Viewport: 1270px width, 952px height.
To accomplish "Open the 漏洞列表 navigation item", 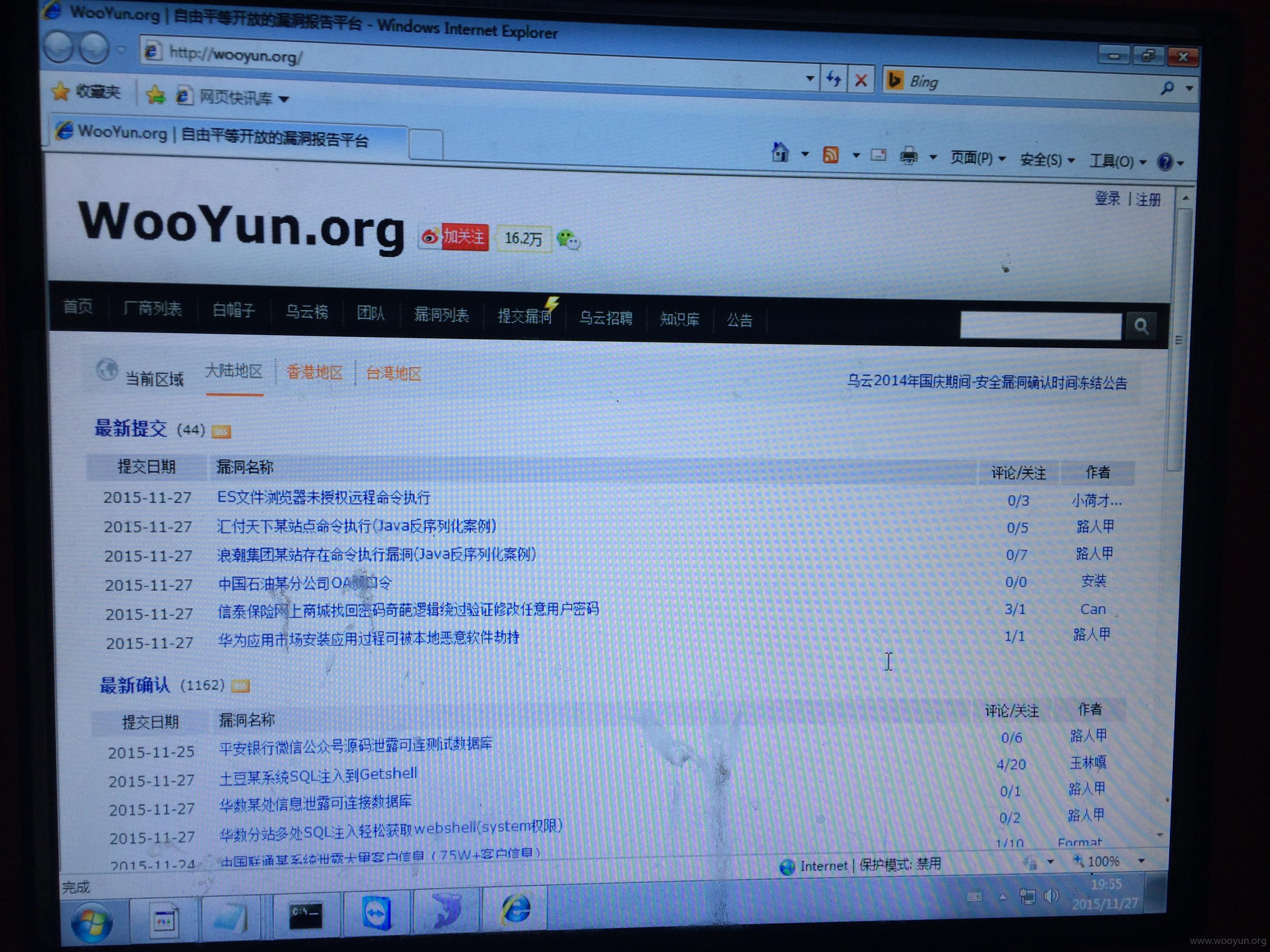I will tap(441, 315).
